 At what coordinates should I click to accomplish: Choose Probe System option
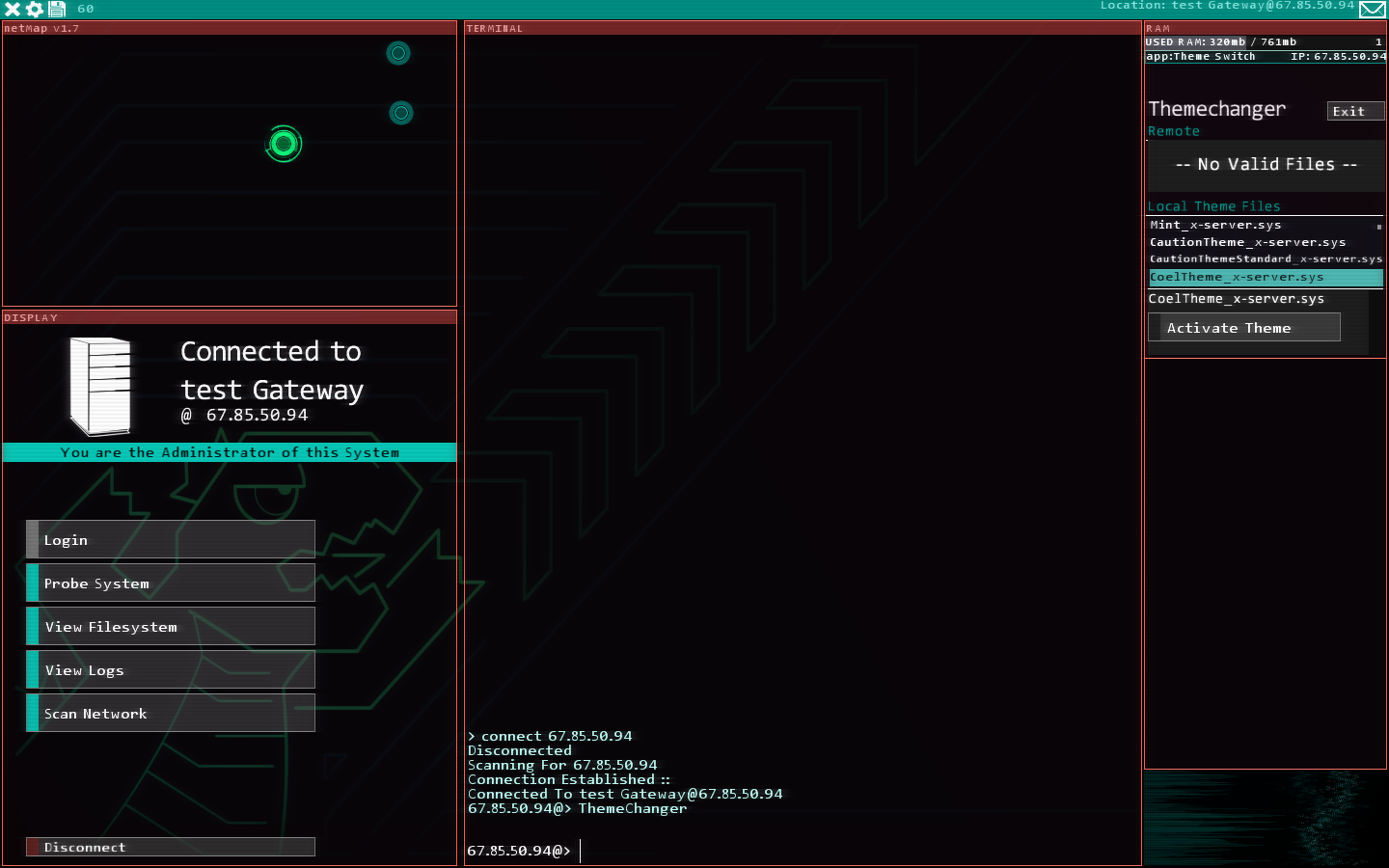click(x=171, y=583)
